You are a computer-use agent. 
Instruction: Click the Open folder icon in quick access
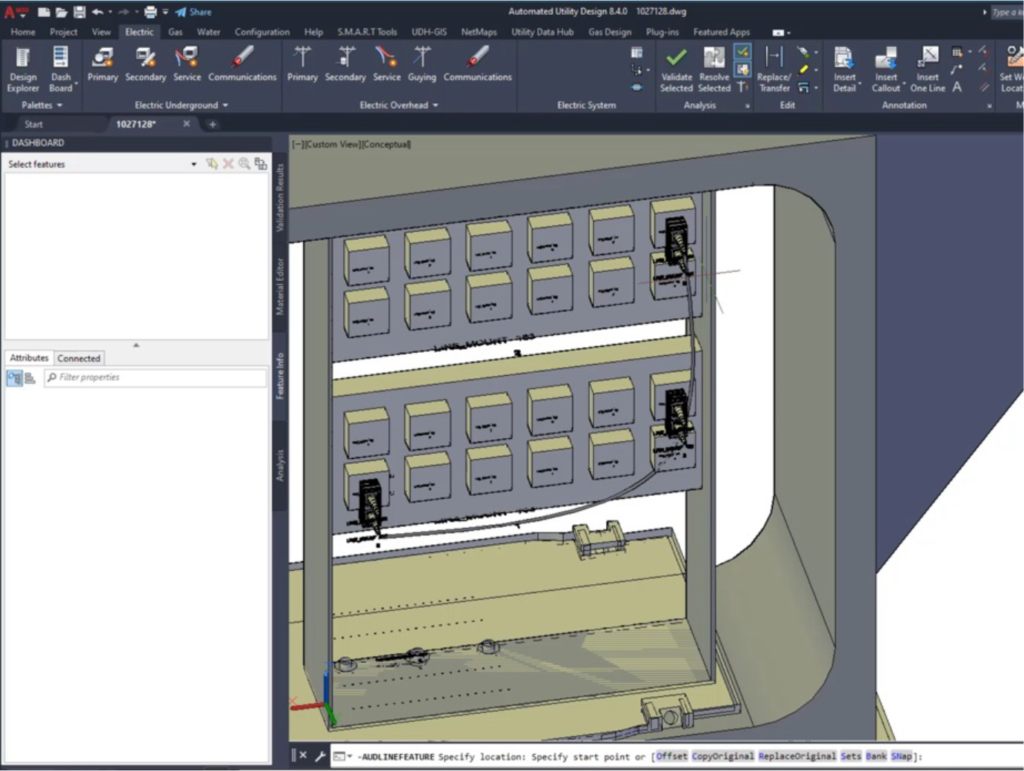point(61,12)
